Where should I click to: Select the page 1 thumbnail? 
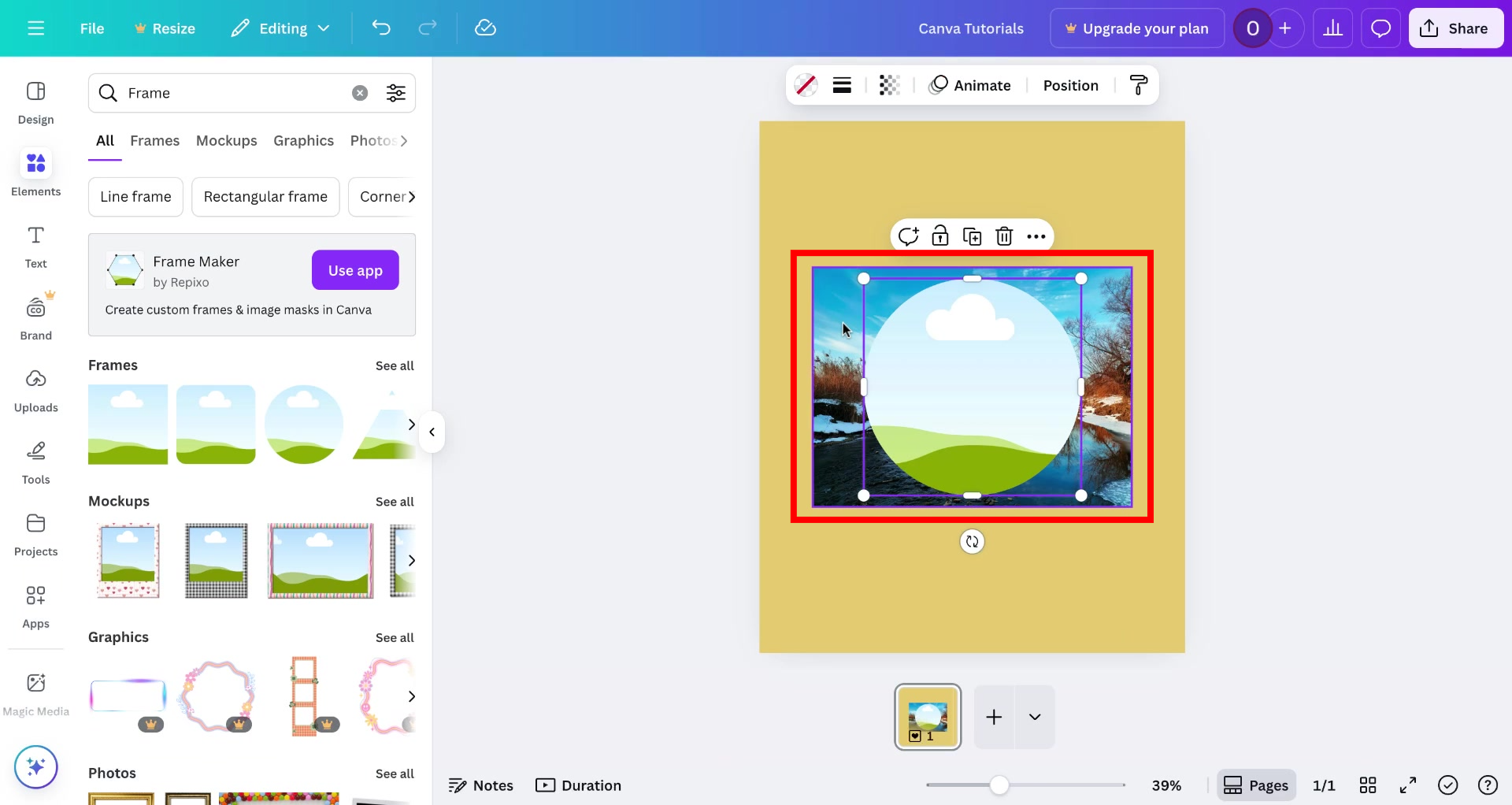point(927,717)
